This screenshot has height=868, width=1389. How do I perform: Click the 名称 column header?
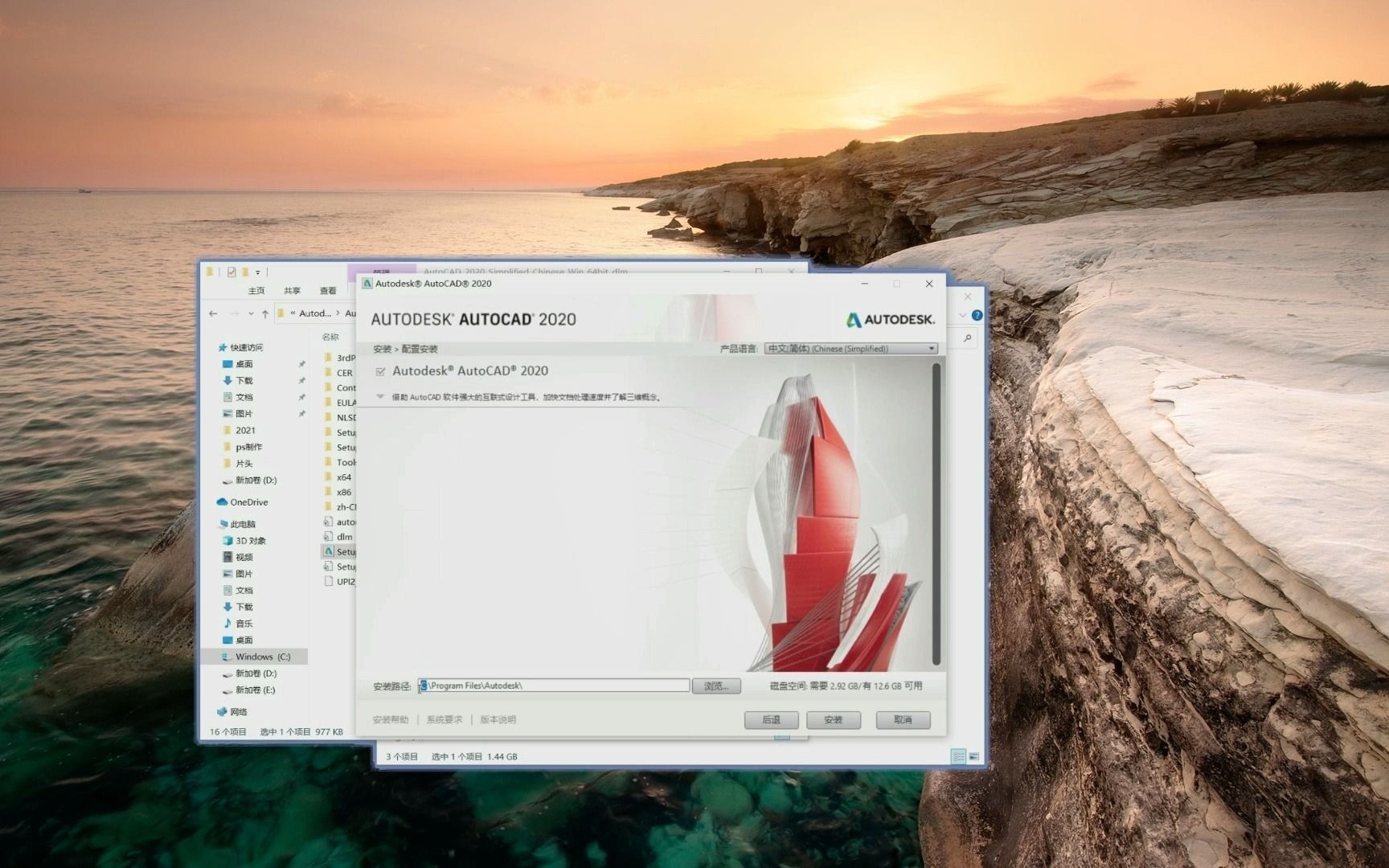(330, 337)
